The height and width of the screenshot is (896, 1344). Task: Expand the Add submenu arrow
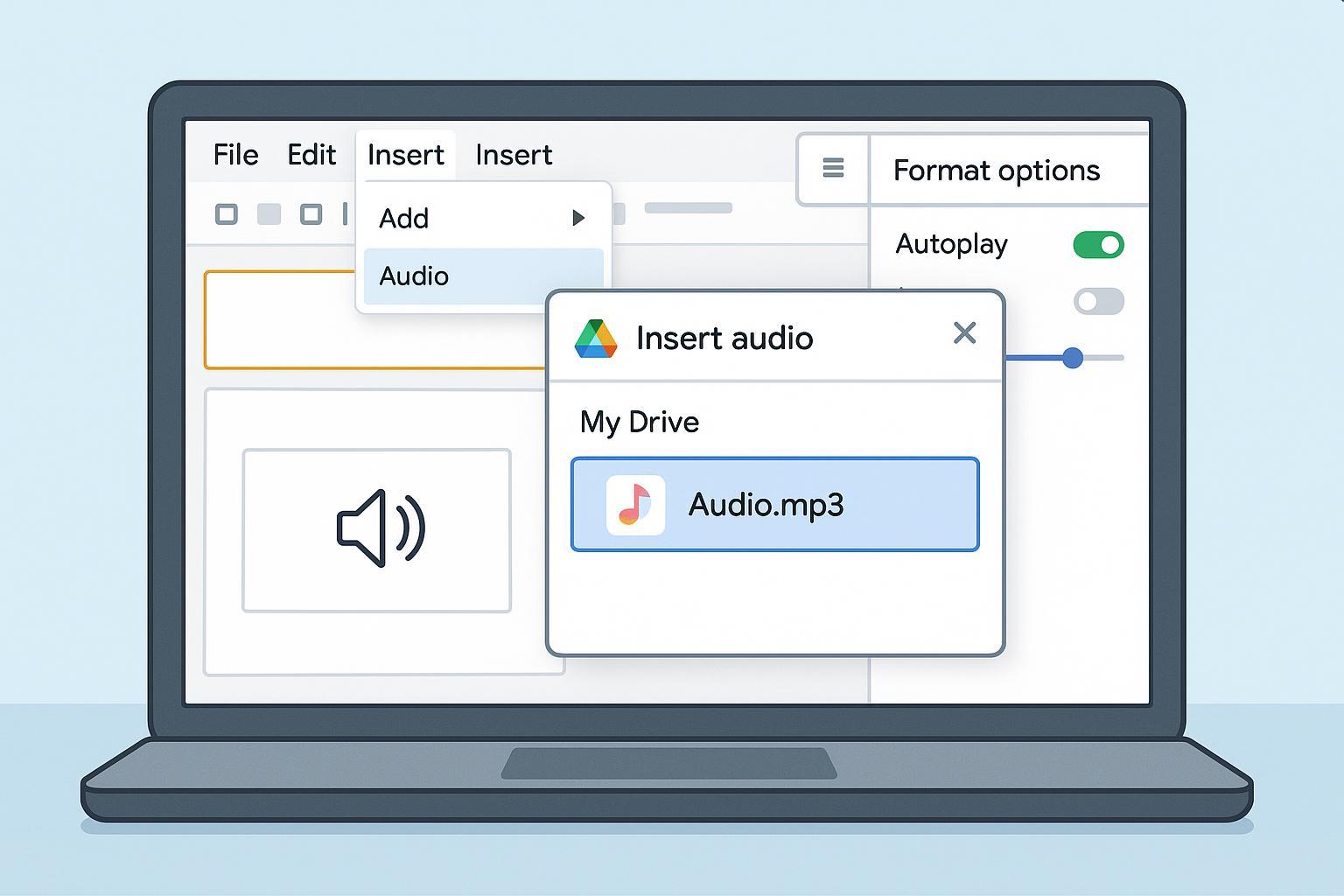tap(577, 218)
